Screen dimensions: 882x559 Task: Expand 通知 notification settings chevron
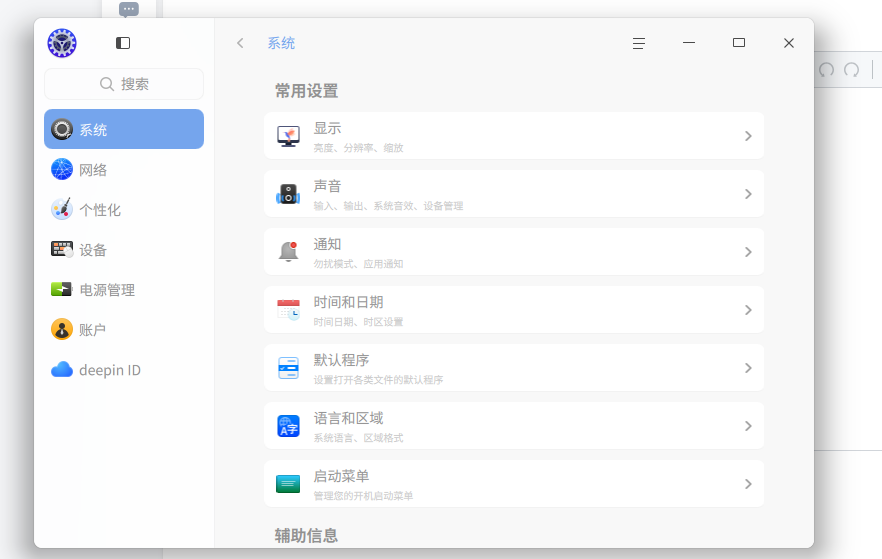point(748,252)
